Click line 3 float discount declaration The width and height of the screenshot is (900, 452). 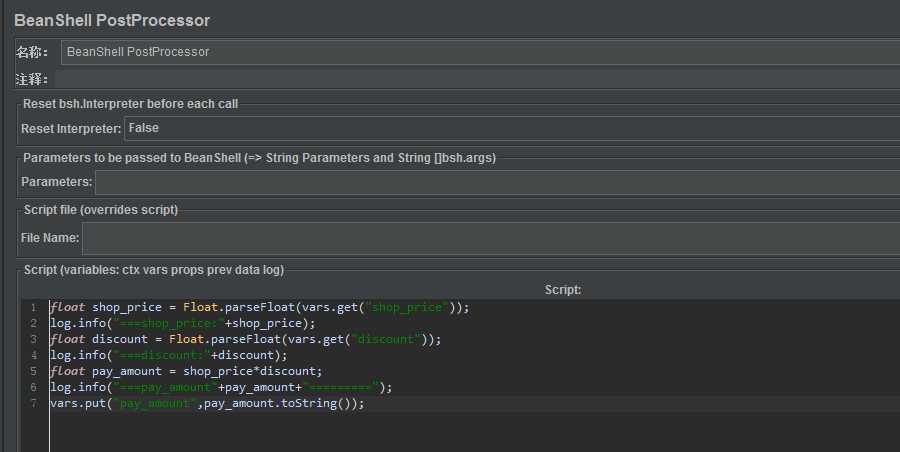pos(246,339)
